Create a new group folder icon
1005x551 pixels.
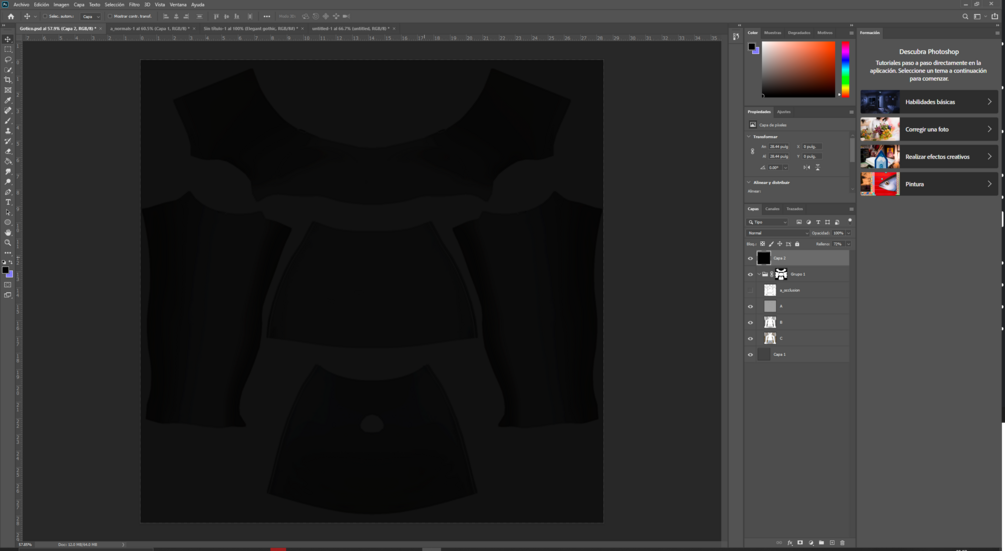[821, 543]
